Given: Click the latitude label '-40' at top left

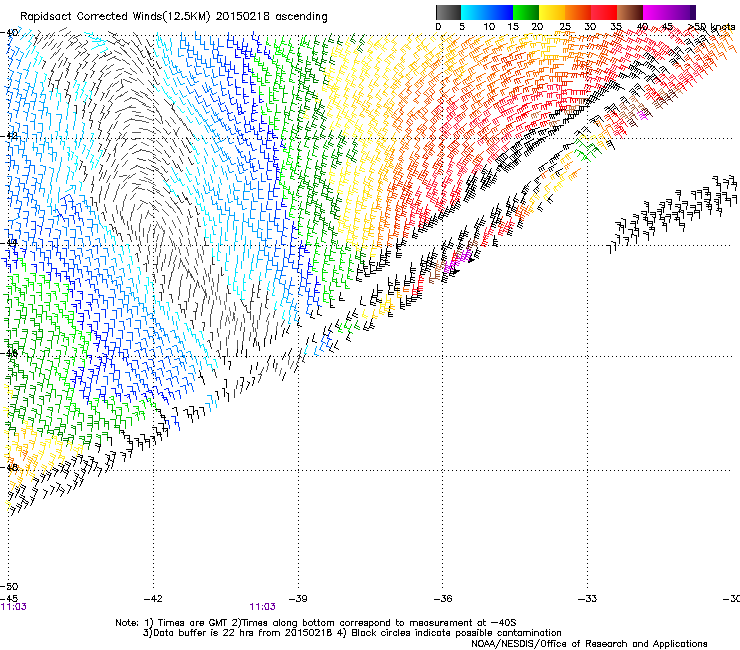Looking at the screenshot, I should point(9,33).
